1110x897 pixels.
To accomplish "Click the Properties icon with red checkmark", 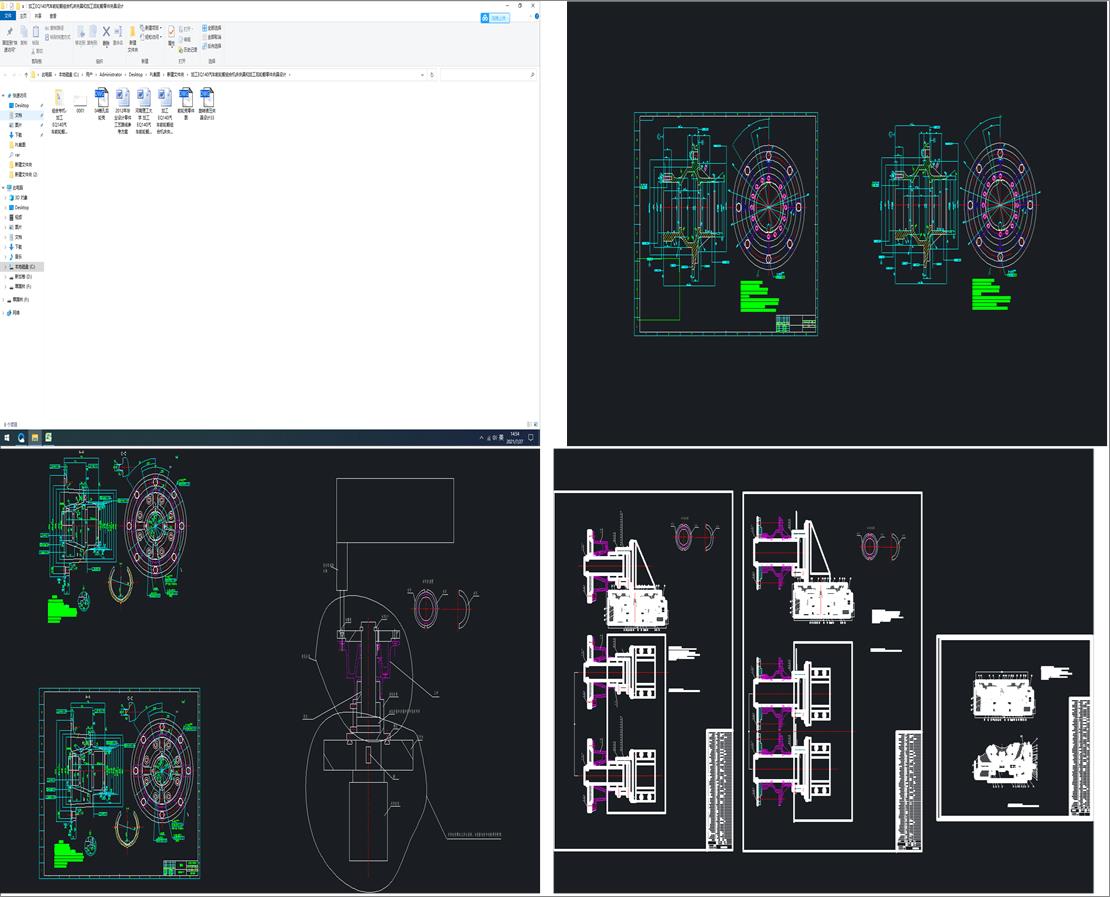I will 171,32.
